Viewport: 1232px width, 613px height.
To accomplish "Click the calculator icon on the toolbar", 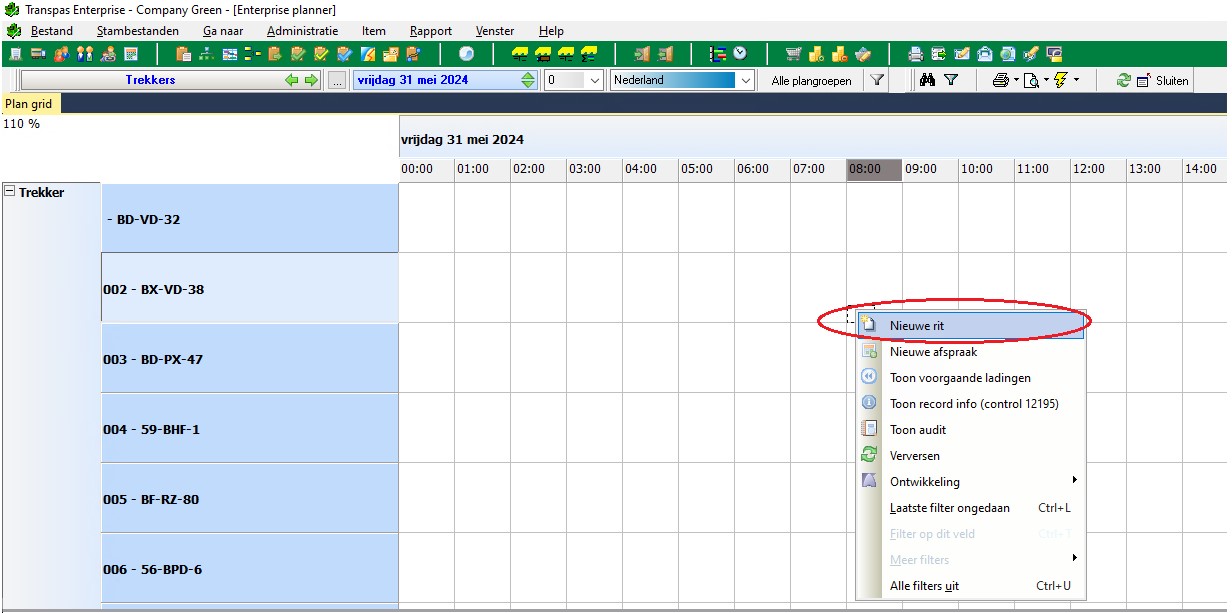I will click(x=129, y=55).
